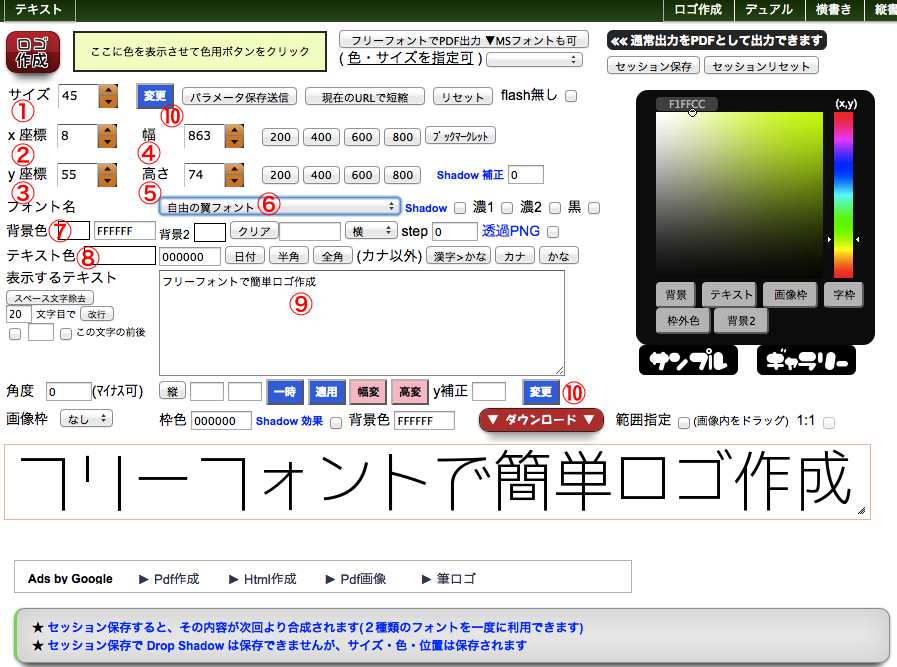Open the 横書き top menu tab

pyautogui.click(x=833, y=9)
